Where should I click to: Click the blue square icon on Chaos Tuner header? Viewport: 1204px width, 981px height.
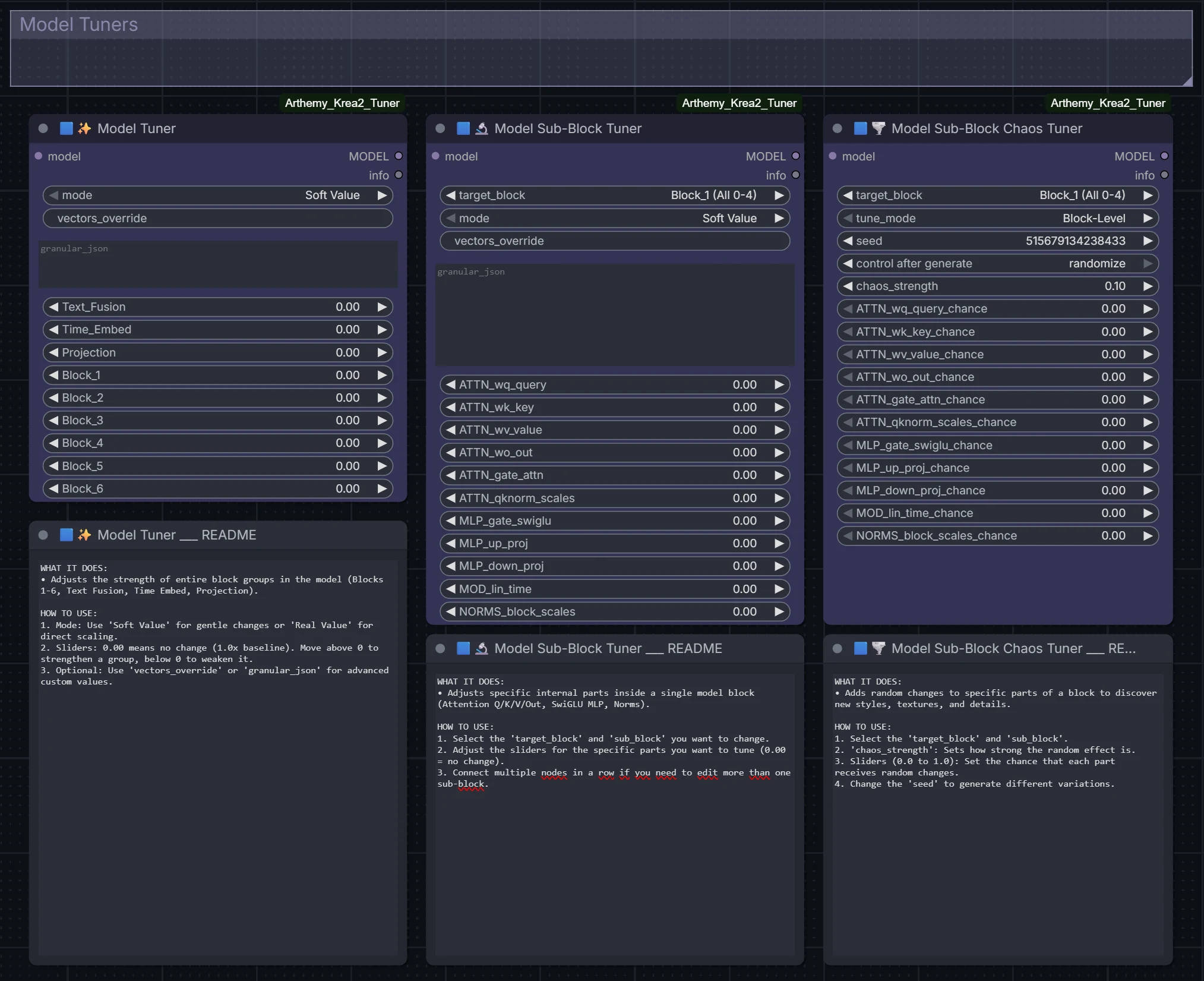[860, 128]
